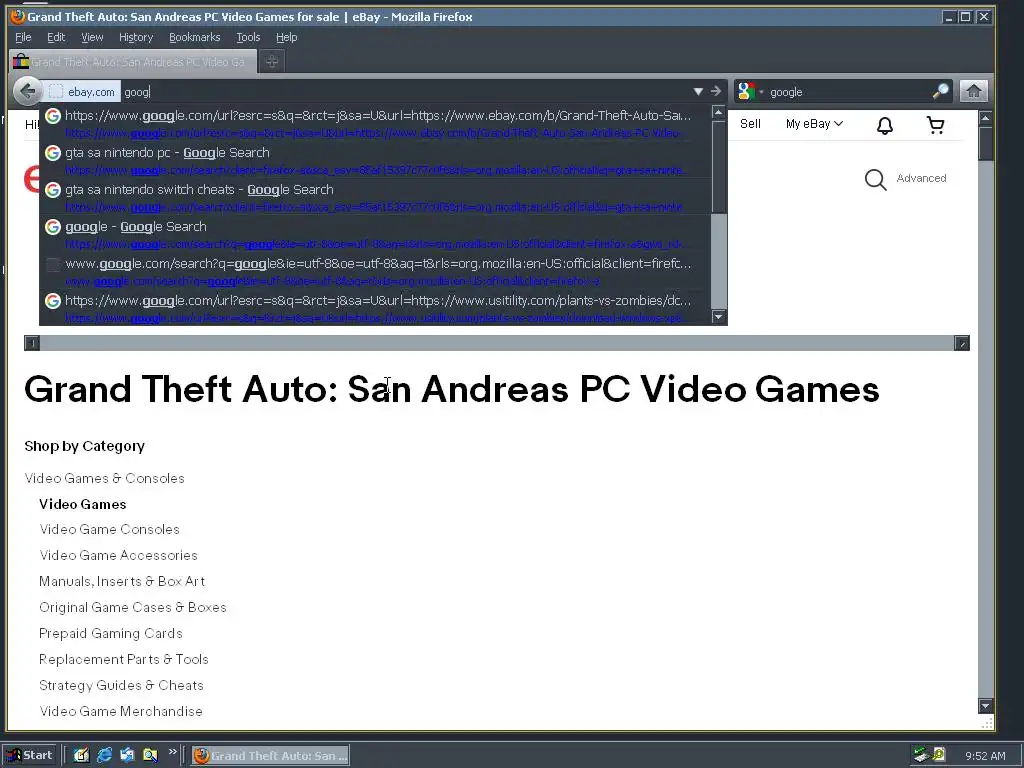Click the right corner button on gray banner bar
1024x768 pixels.
(x=962, y=343)
